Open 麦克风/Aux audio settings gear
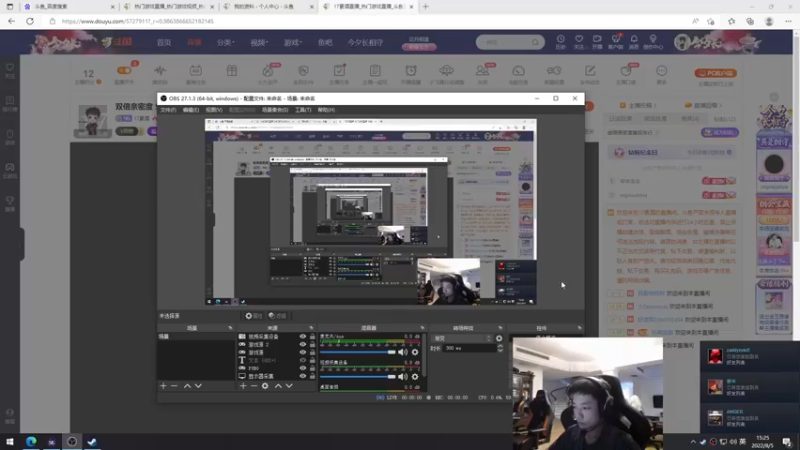Viewport: 800px width, 450px height. point(415,352)
